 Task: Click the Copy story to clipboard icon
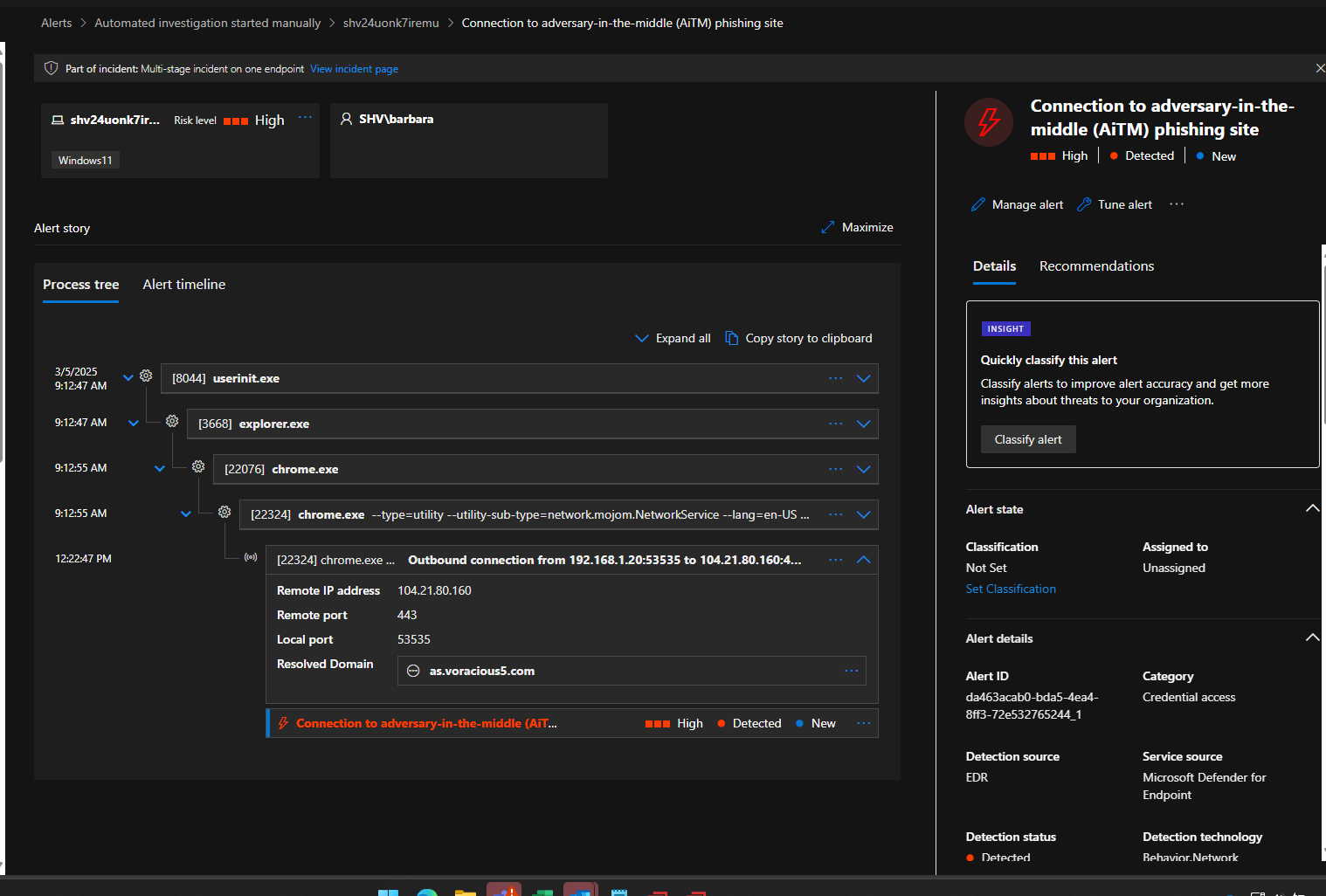[732, 338]
